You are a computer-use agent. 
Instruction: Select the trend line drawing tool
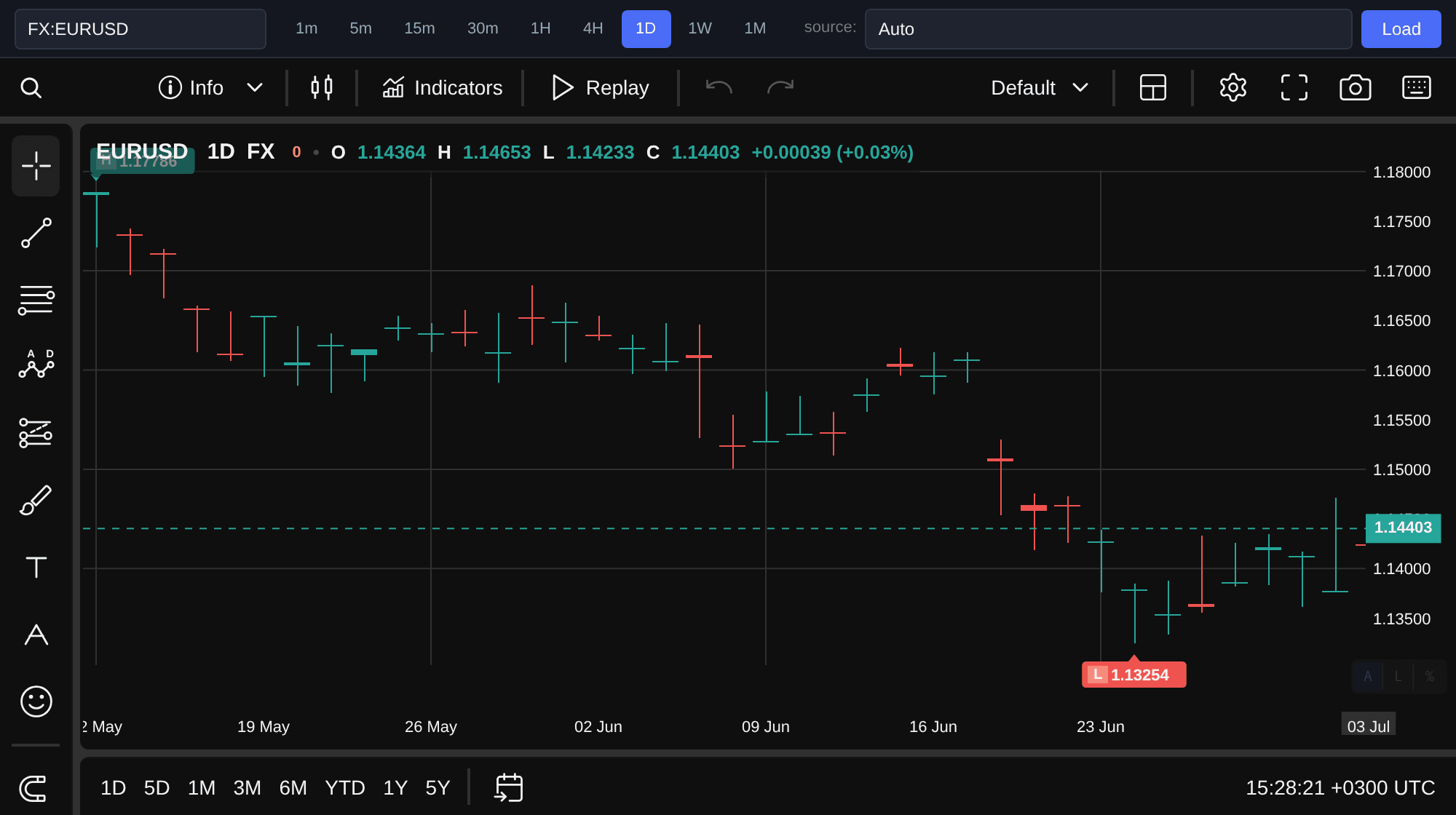pos(36,233)
